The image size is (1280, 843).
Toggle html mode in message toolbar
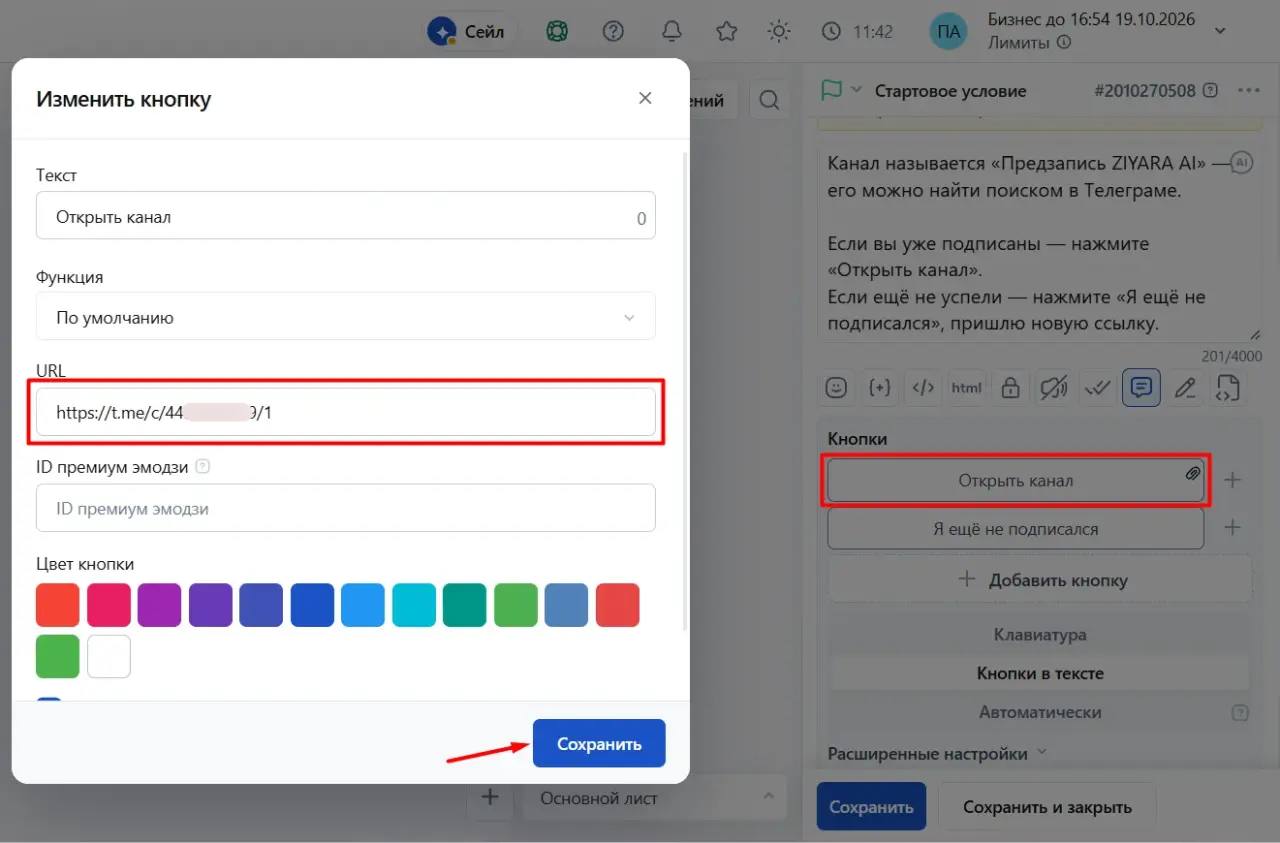(x=966, y=388)
